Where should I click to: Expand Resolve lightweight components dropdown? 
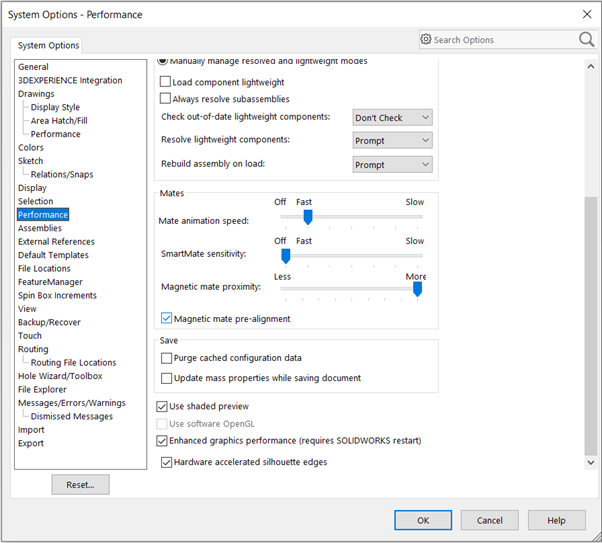tap(392, 141)
